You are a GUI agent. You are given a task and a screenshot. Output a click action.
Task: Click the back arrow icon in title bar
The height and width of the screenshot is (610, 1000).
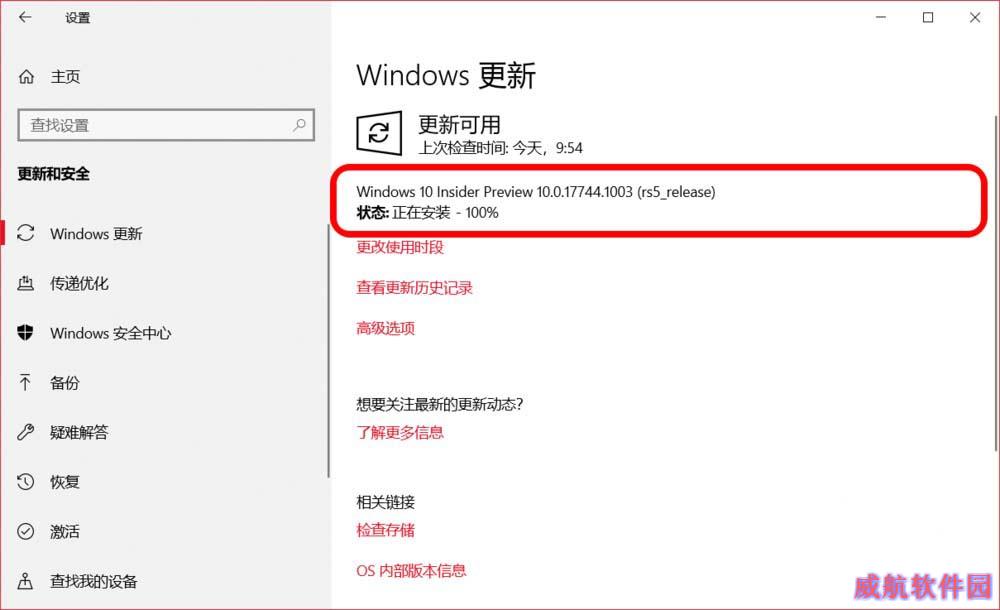[25, 17]
